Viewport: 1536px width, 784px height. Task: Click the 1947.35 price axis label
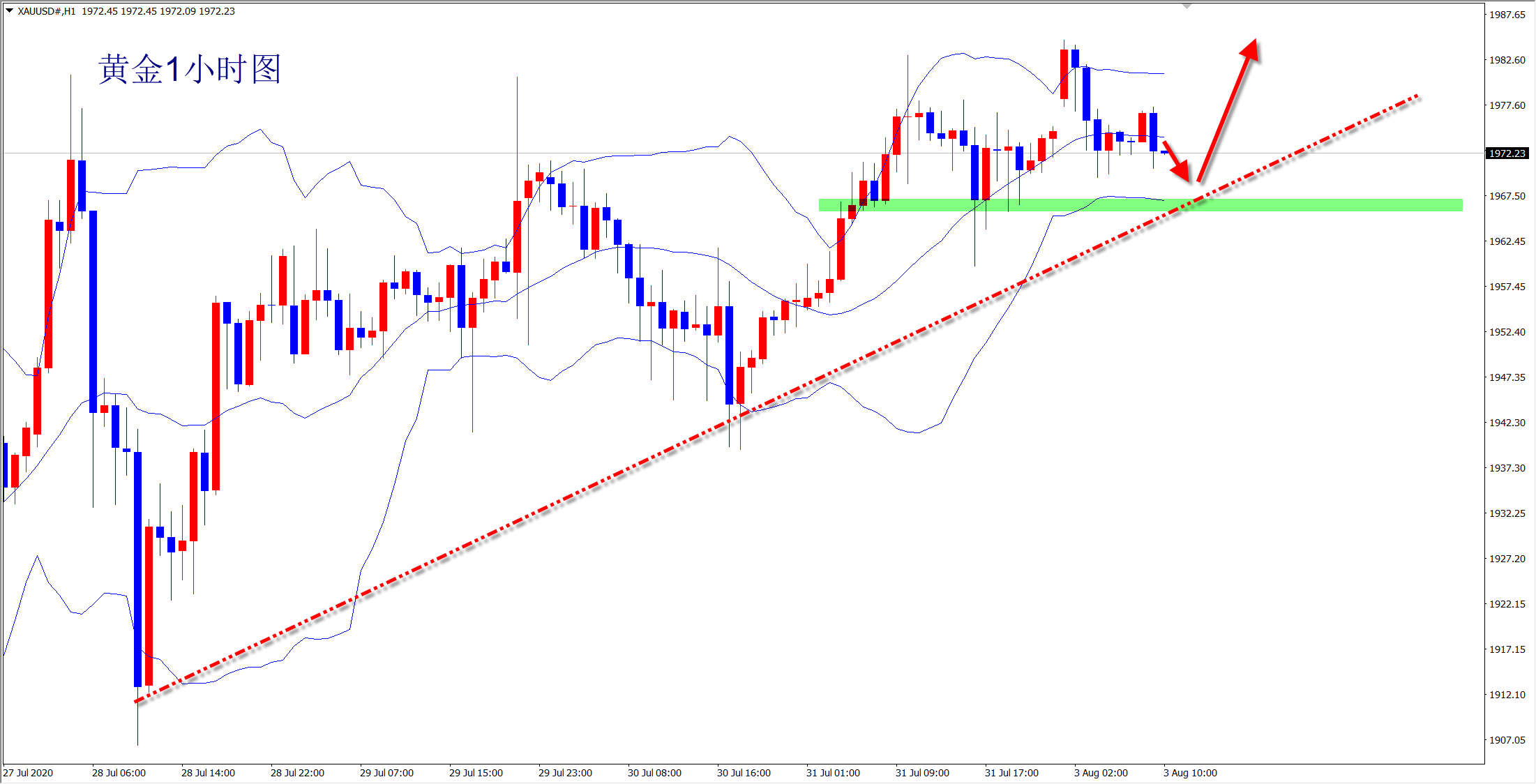pos(1507,377)
